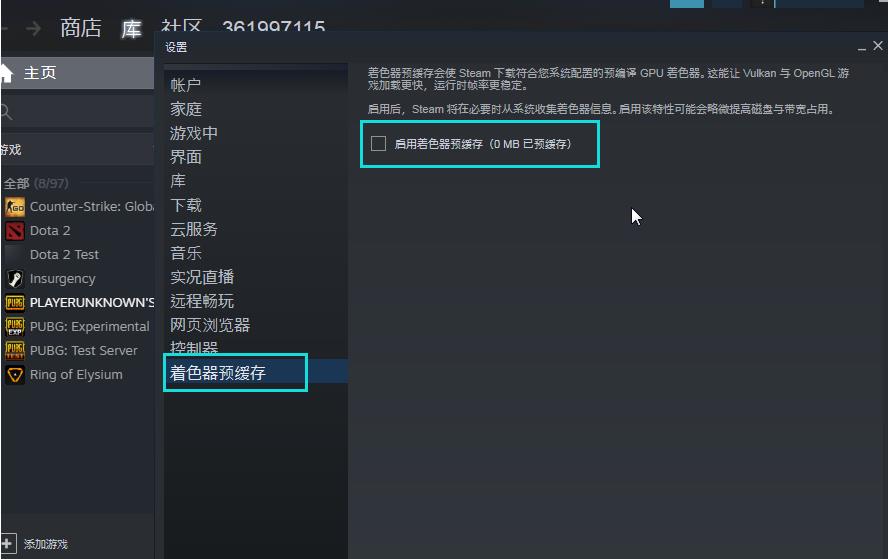Select PUBG: Test Server name in list

click(x=83, y=351)
